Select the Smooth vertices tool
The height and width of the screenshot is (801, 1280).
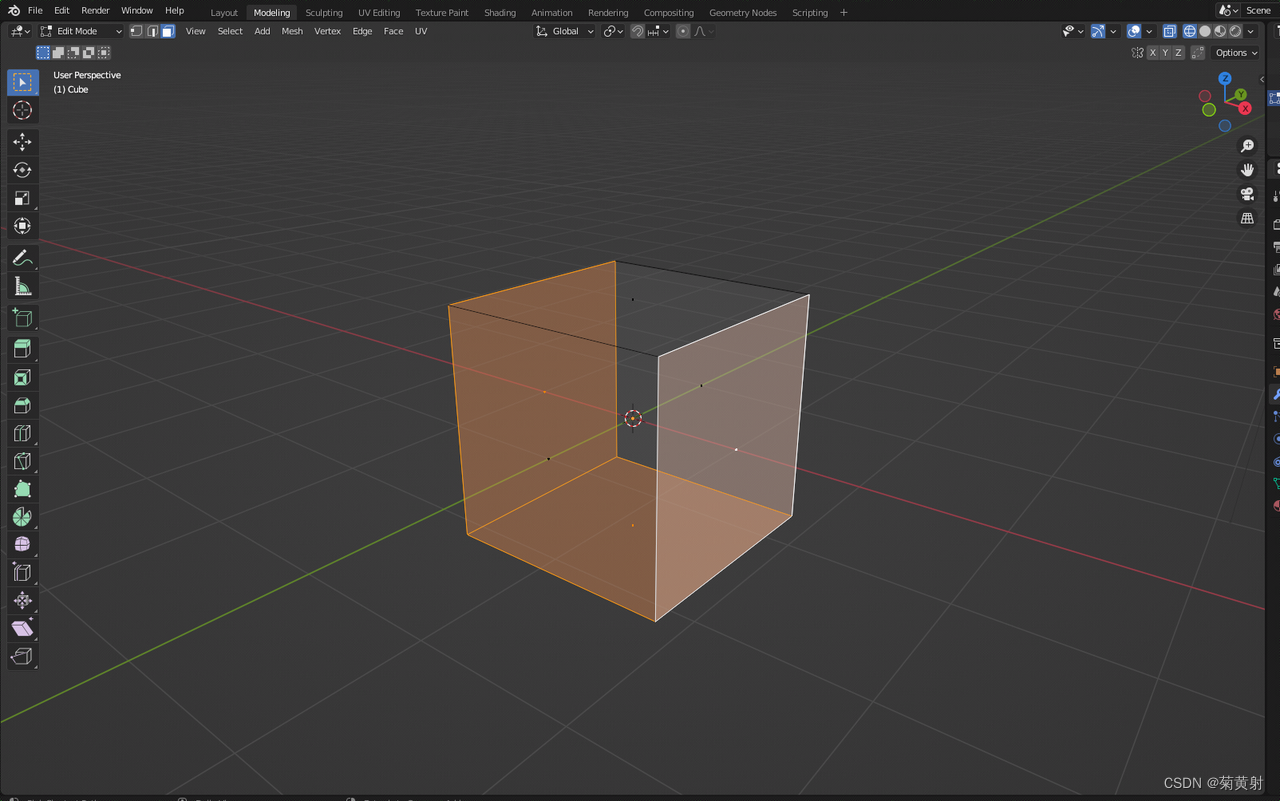(x=22, y=544)
